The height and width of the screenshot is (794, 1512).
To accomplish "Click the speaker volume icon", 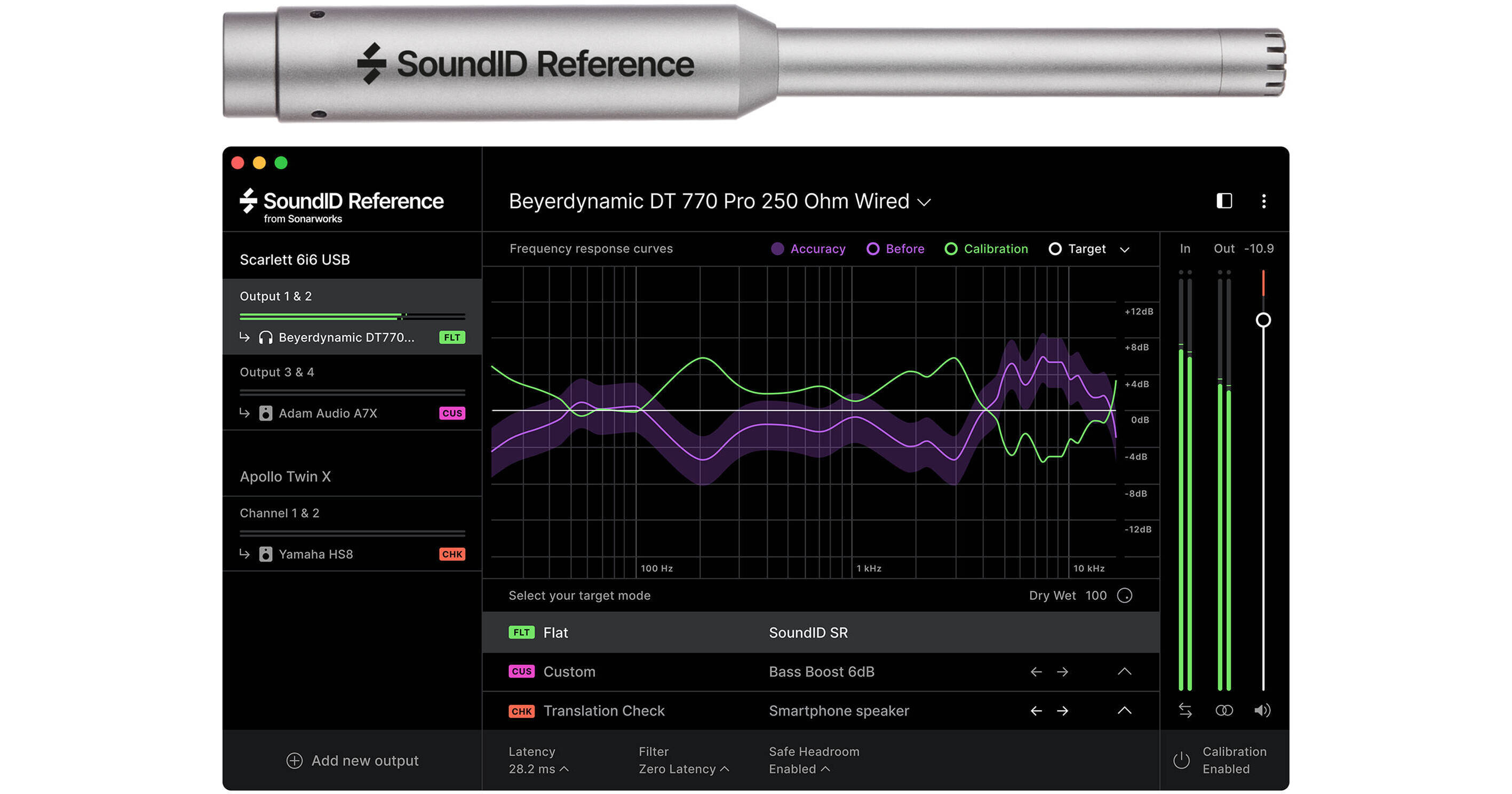I will pyautogui.click(x=1262, y=711).
